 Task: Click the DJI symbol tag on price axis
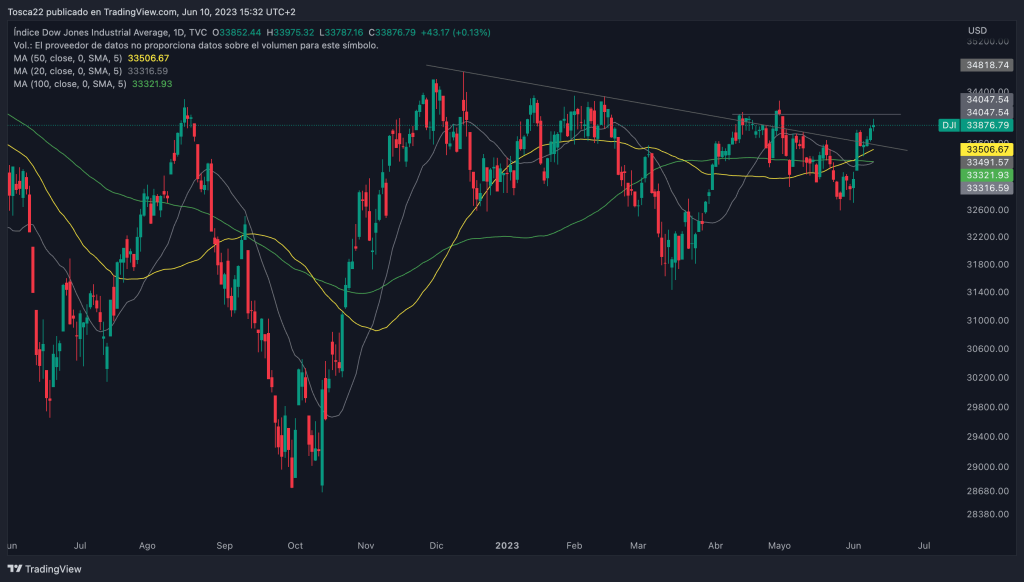pos(949,125)
